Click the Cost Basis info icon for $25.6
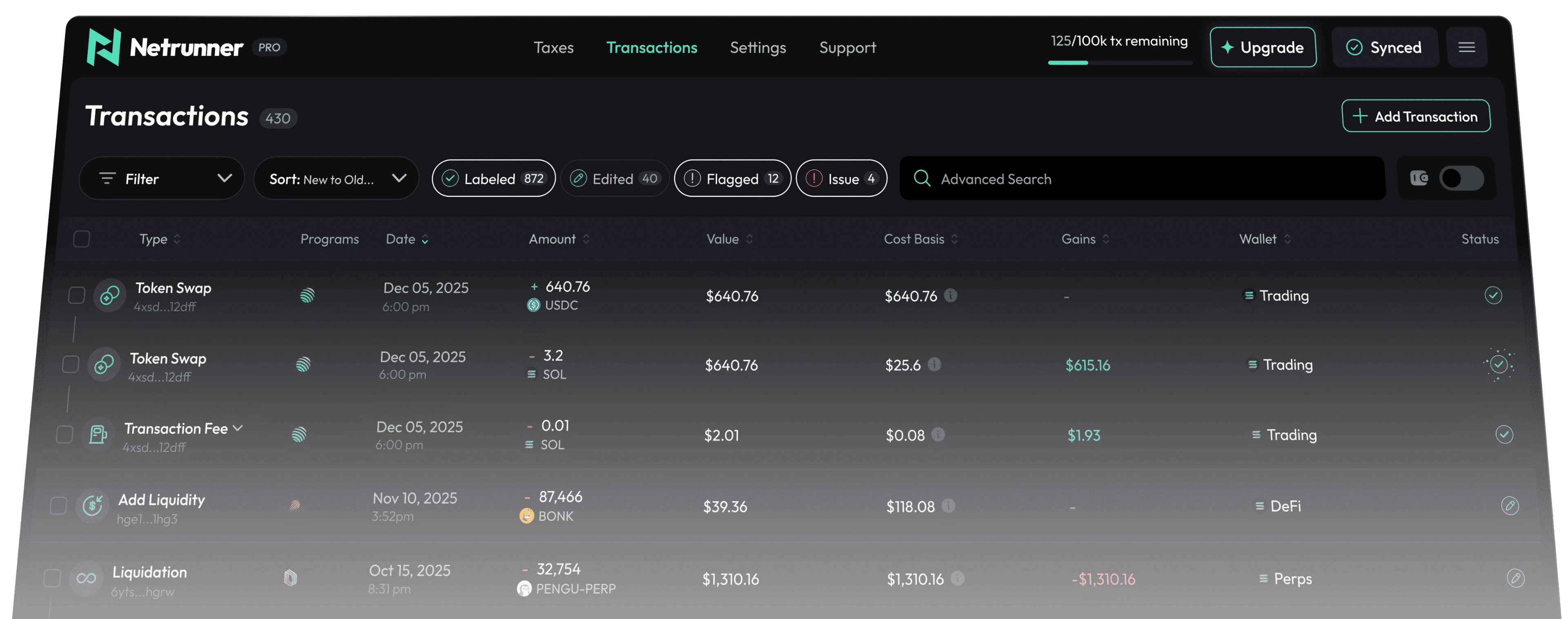Screen dimensions: 1568x619 [x=934, y=364]
